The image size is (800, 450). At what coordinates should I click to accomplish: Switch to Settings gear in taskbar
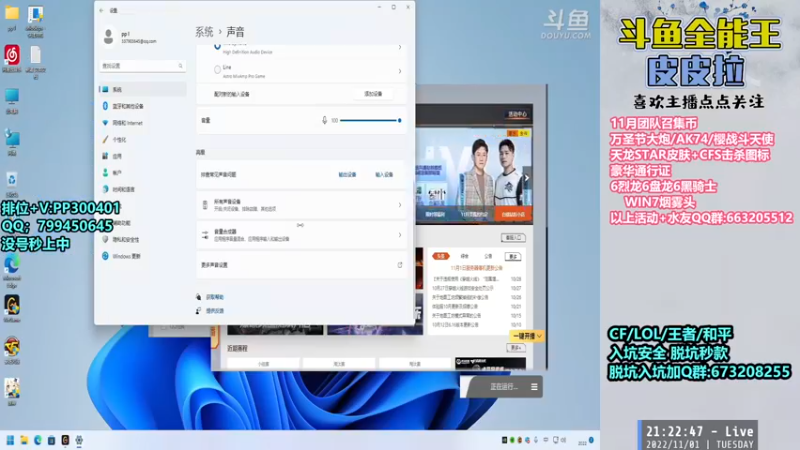click(79, 440)
